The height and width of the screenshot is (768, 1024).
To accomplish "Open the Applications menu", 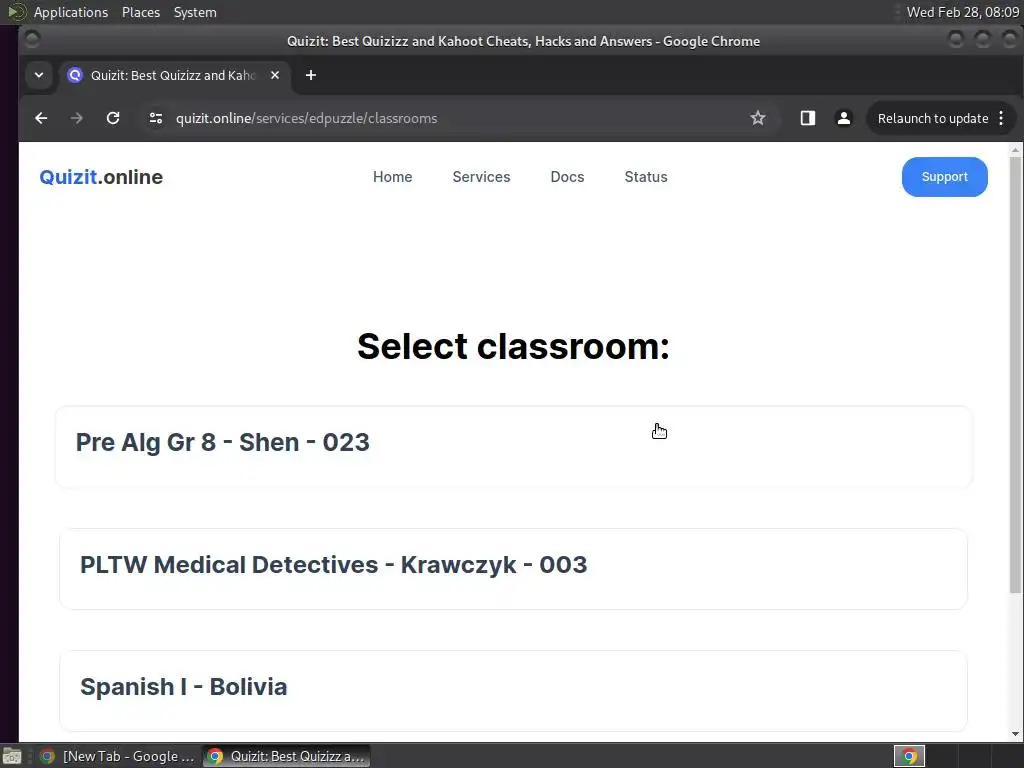I will (x=71, y=12).
